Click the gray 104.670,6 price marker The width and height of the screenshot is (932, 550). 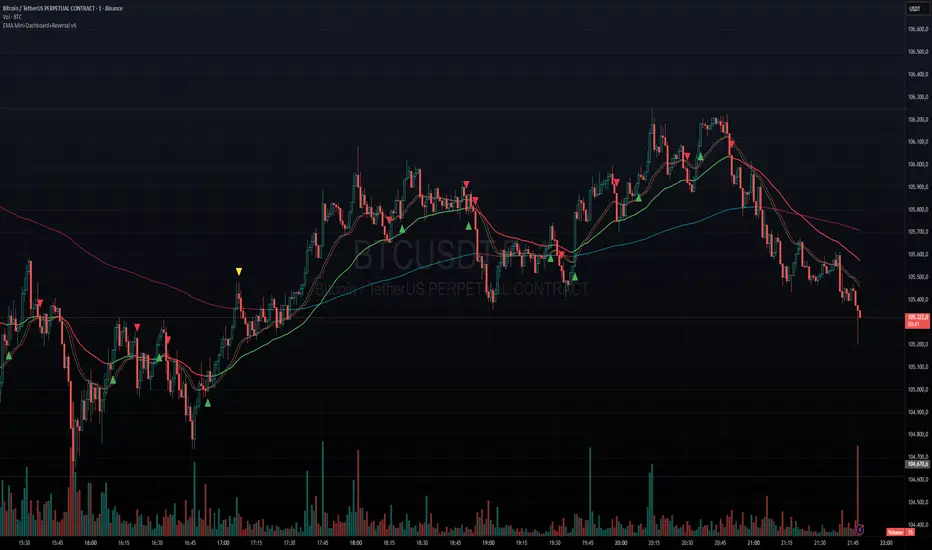coord(917,464)
